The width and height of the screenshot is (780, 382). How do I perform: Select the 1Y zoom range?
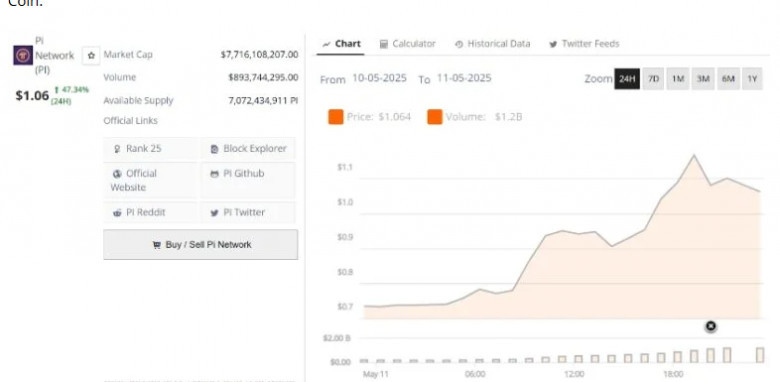point(753,79)
